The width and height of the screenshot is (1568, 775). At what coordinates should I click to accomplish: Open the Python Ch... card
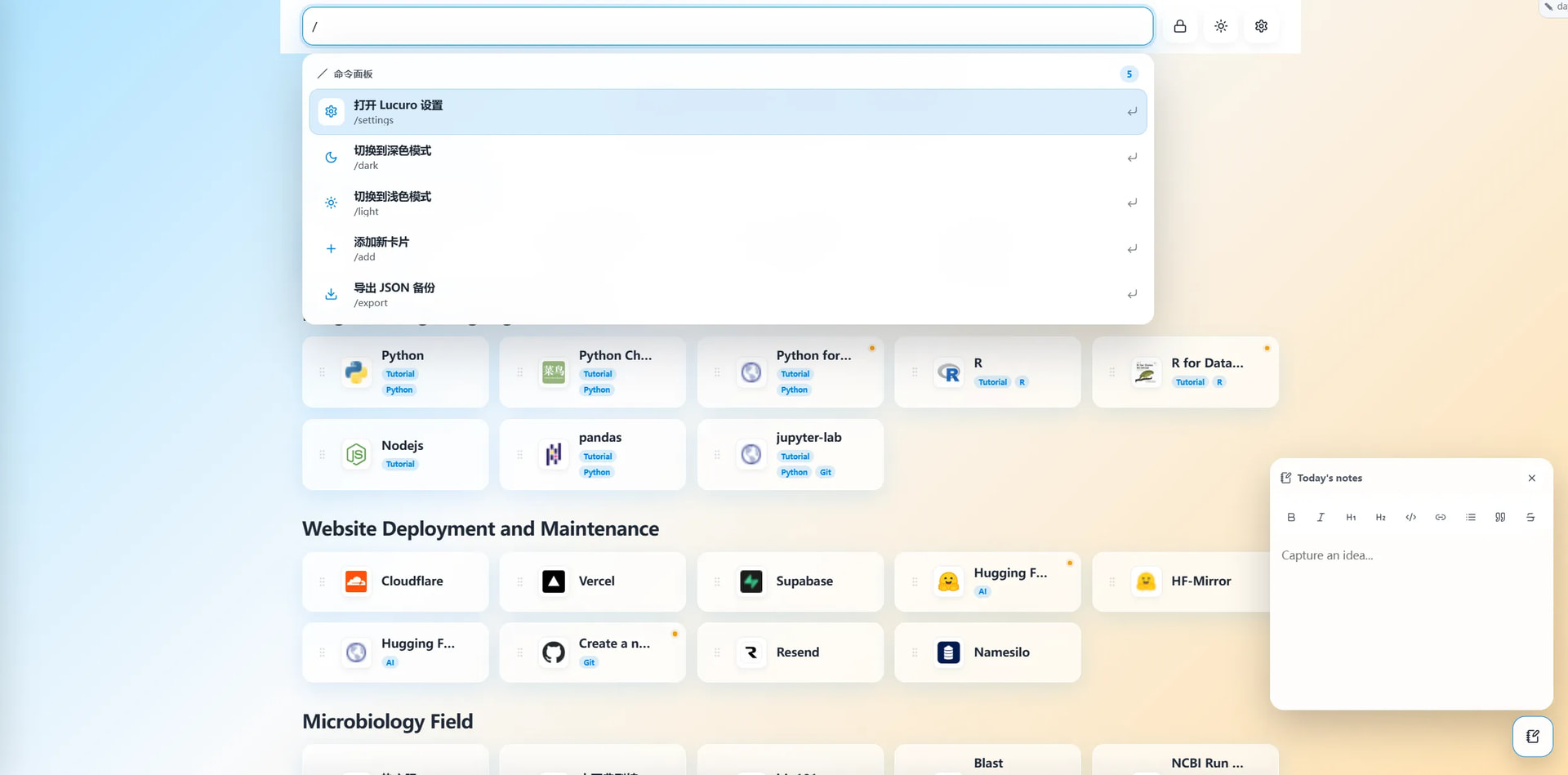coord(593,372)
